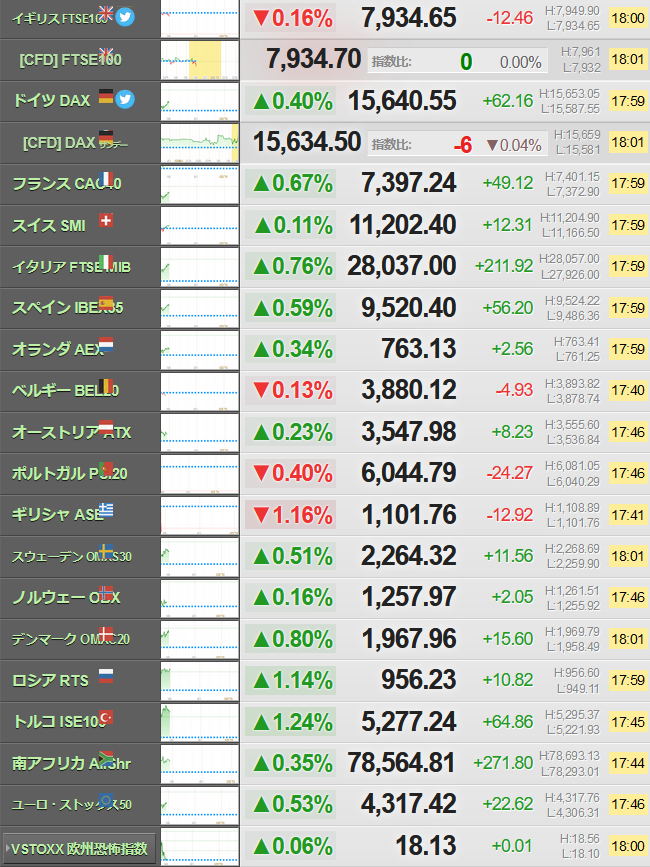The width and height of the screenshot is (650, 867).
Task: Click the 18:01 time tag on [CFD] DAX
Action: click(628, 143)
